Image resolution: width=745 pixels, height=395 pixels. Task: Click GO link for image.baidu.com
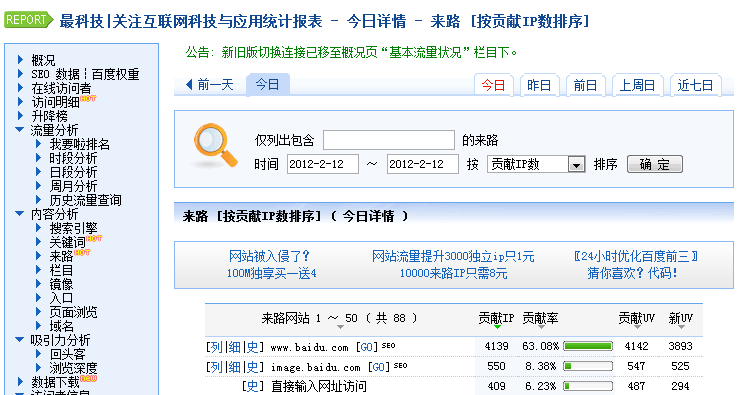tap(379, 367)
